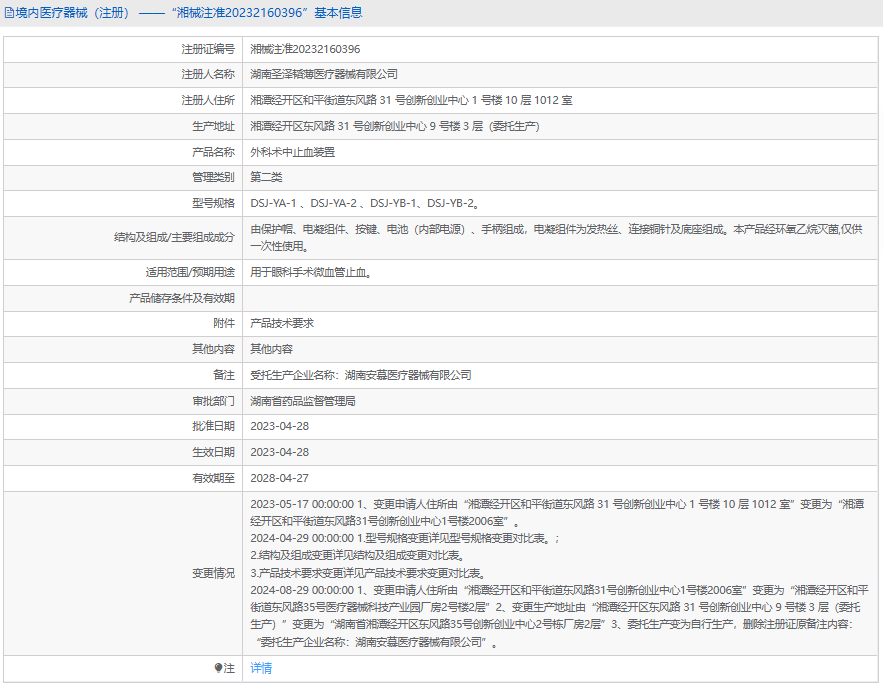Click the 其他内容 value text

pyautogui.click(x=271, y=349)
